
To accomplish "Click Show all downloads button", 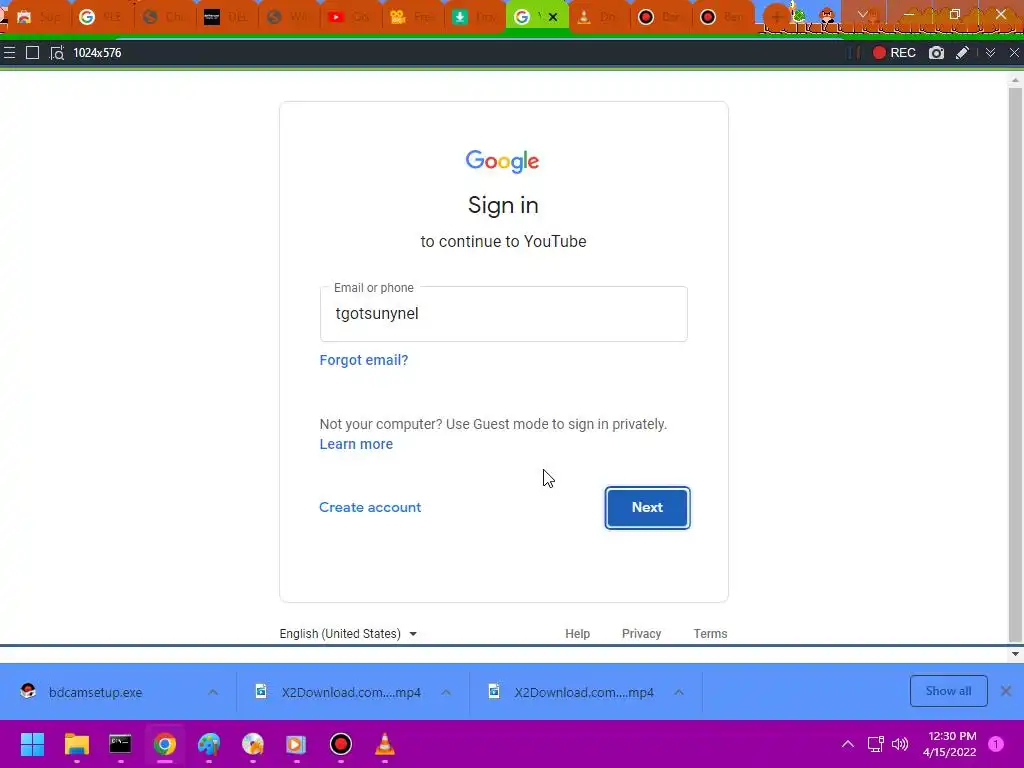I will click(x=948, y=691).
